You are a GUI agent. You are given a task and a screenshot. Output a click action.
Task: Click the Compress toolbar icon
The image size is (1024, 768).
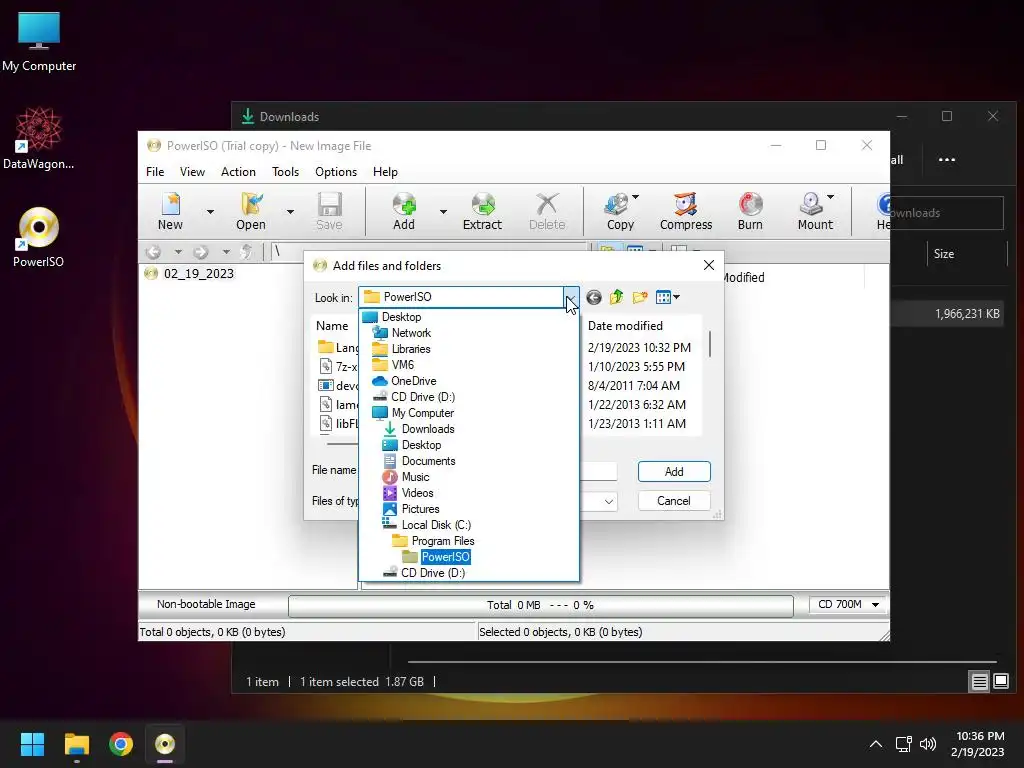click(686, 211)
